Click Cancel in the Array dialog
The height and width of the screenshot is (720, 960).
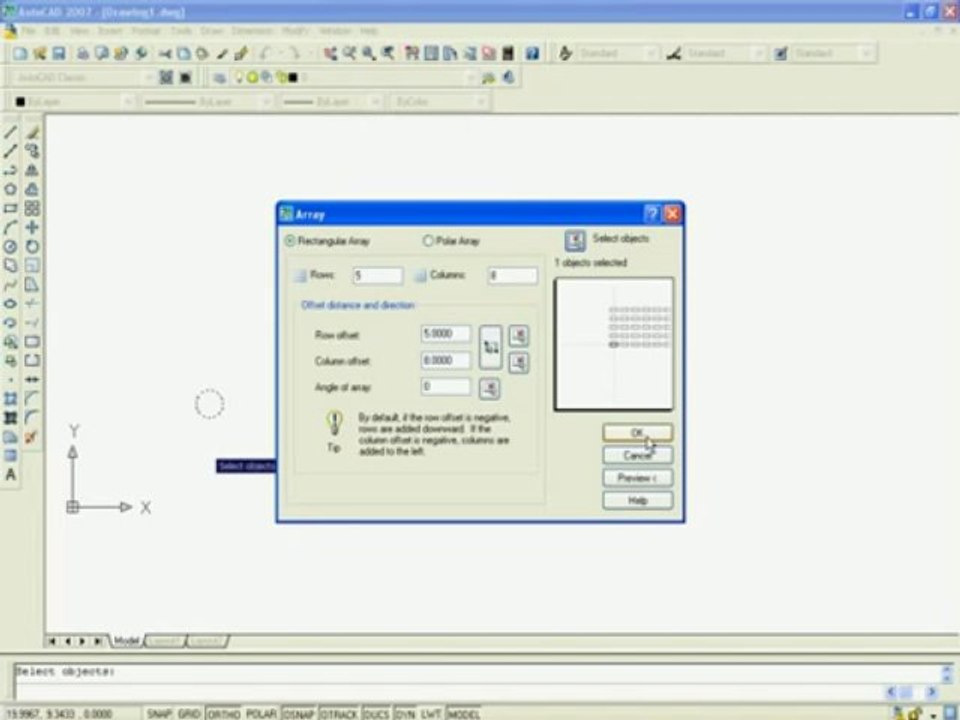tap(637, 456)
